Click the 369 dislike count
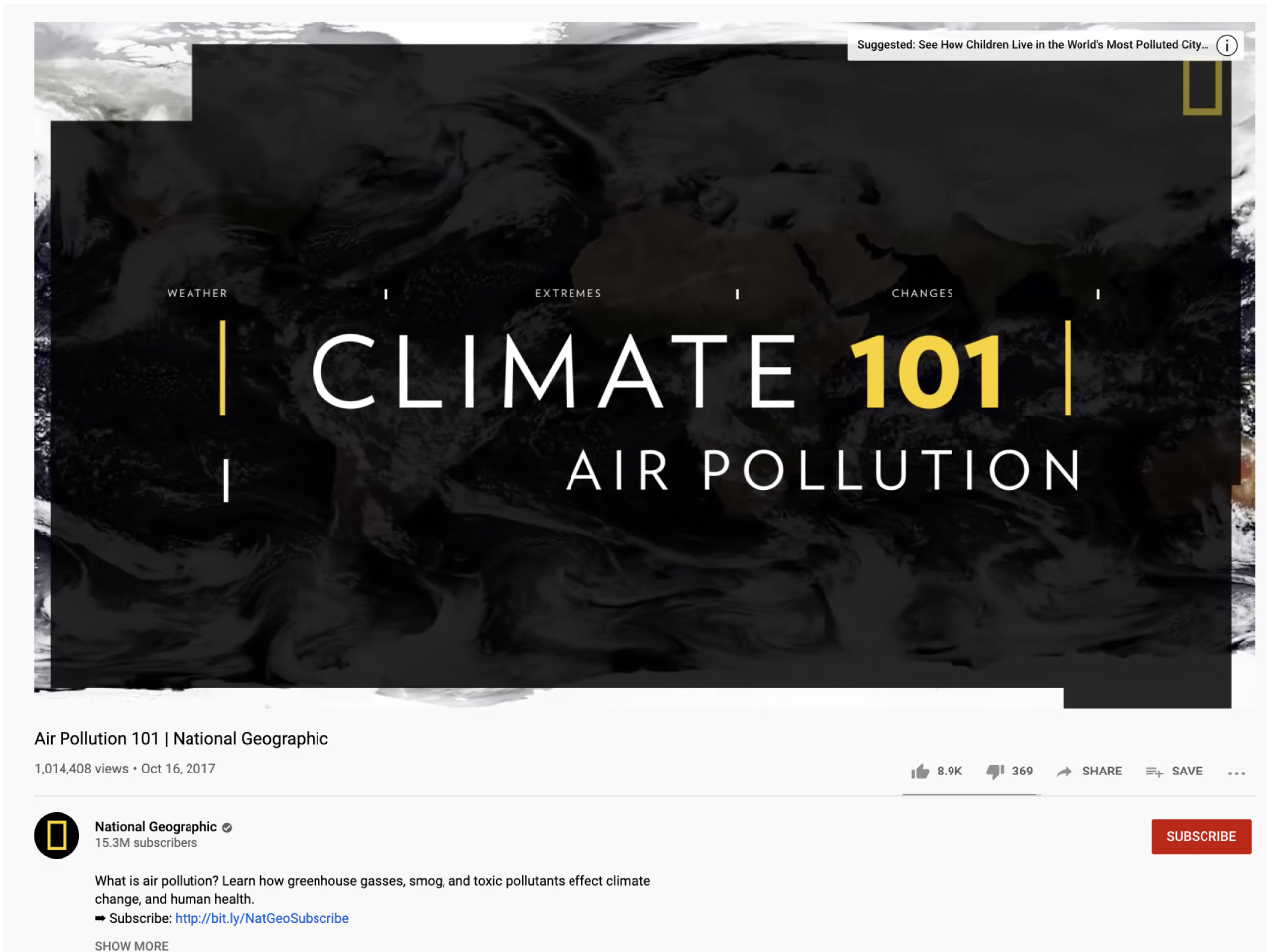The image size is (1270, 952). click(1022, 771)
